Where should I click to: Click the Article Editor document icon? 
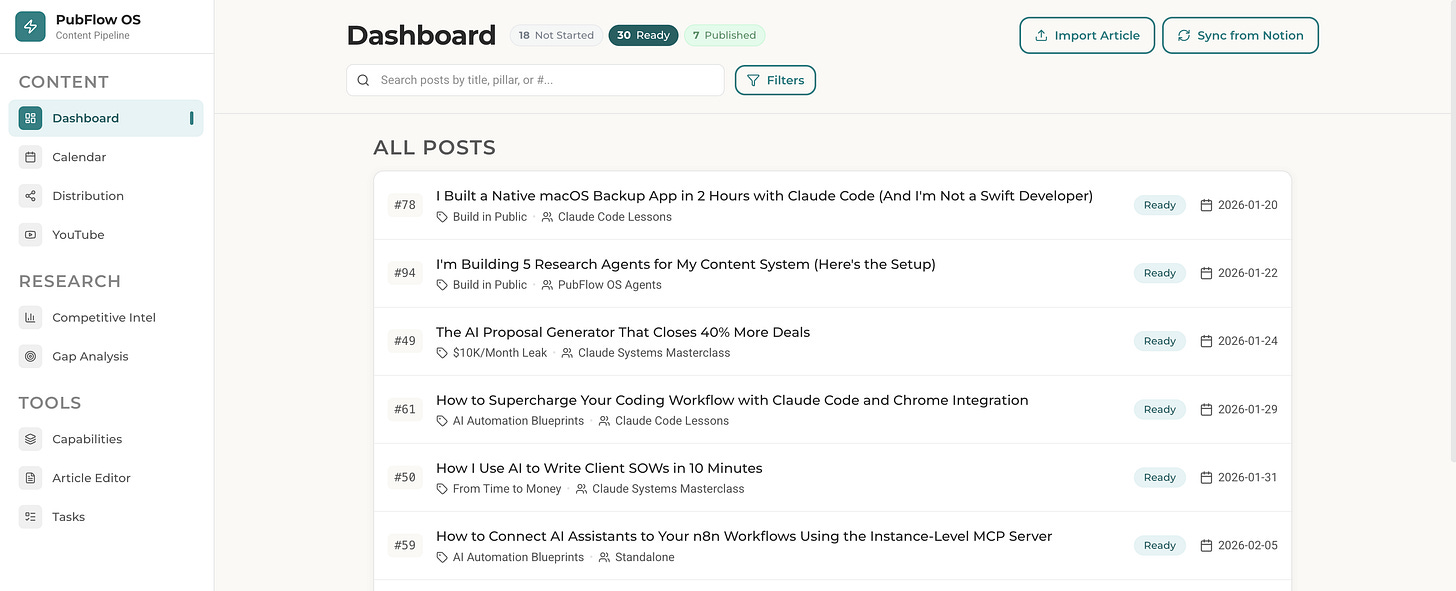click(x=33, y=478)
